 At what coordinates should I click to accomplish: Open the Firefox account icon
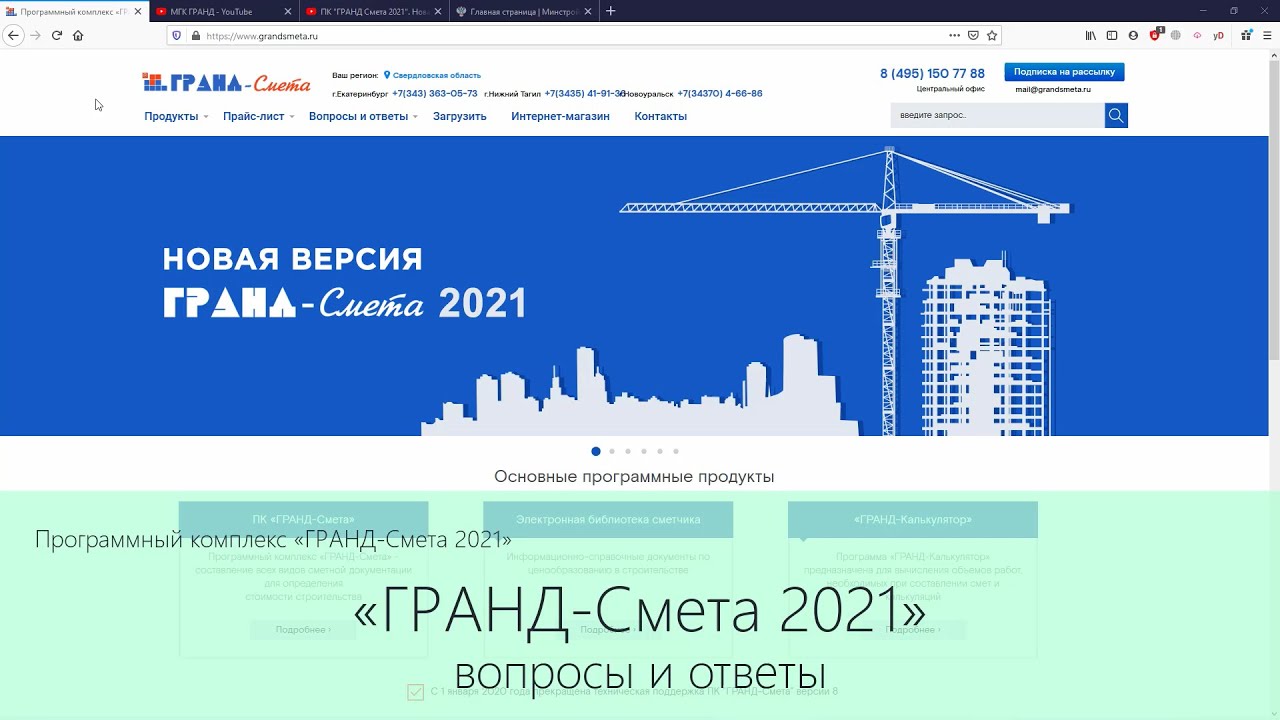[1133, 35]
